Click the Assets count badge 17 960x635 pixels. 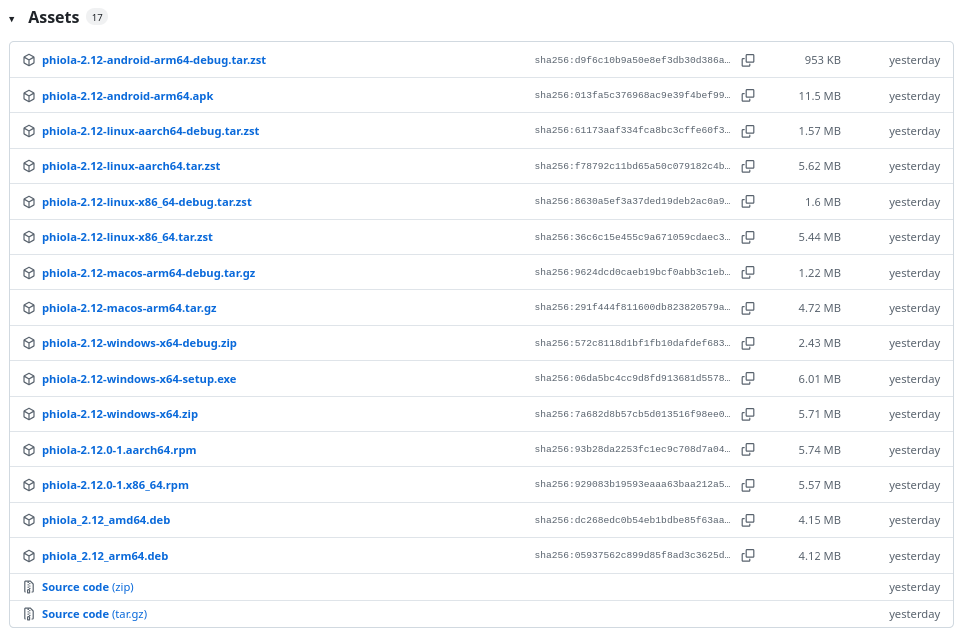click(97, 17)
